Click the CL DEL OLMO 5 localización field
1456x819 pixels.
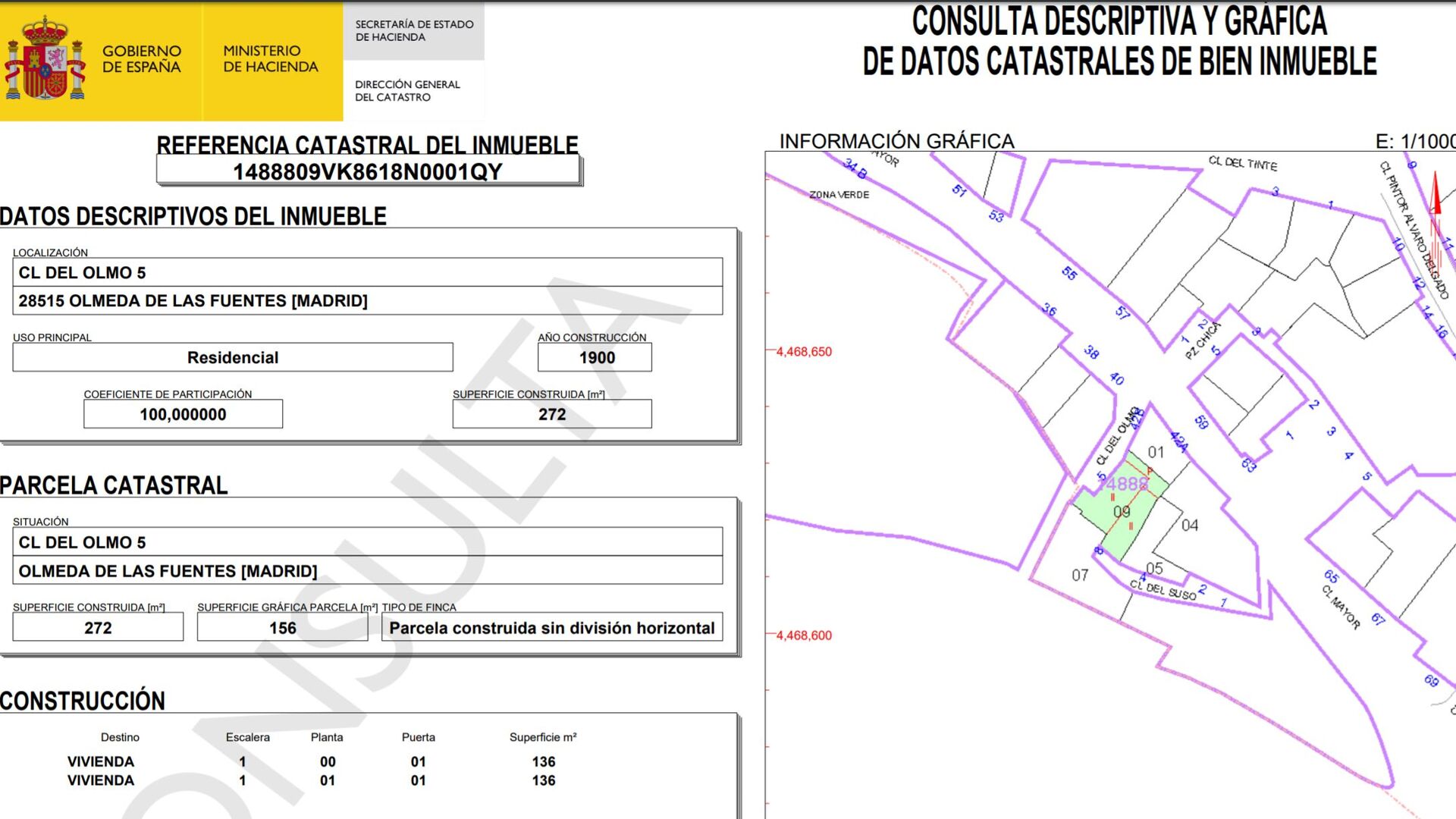coord(367,272)
